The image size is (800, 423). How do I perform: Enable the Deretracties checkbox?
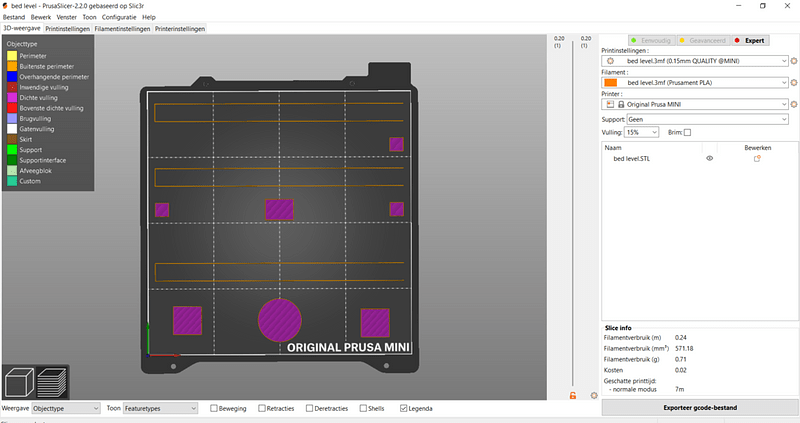pos(309,408)
